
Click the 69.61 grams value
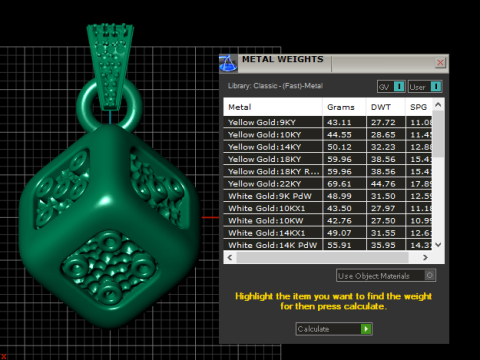pyautogui.click(x=339, y=184)
